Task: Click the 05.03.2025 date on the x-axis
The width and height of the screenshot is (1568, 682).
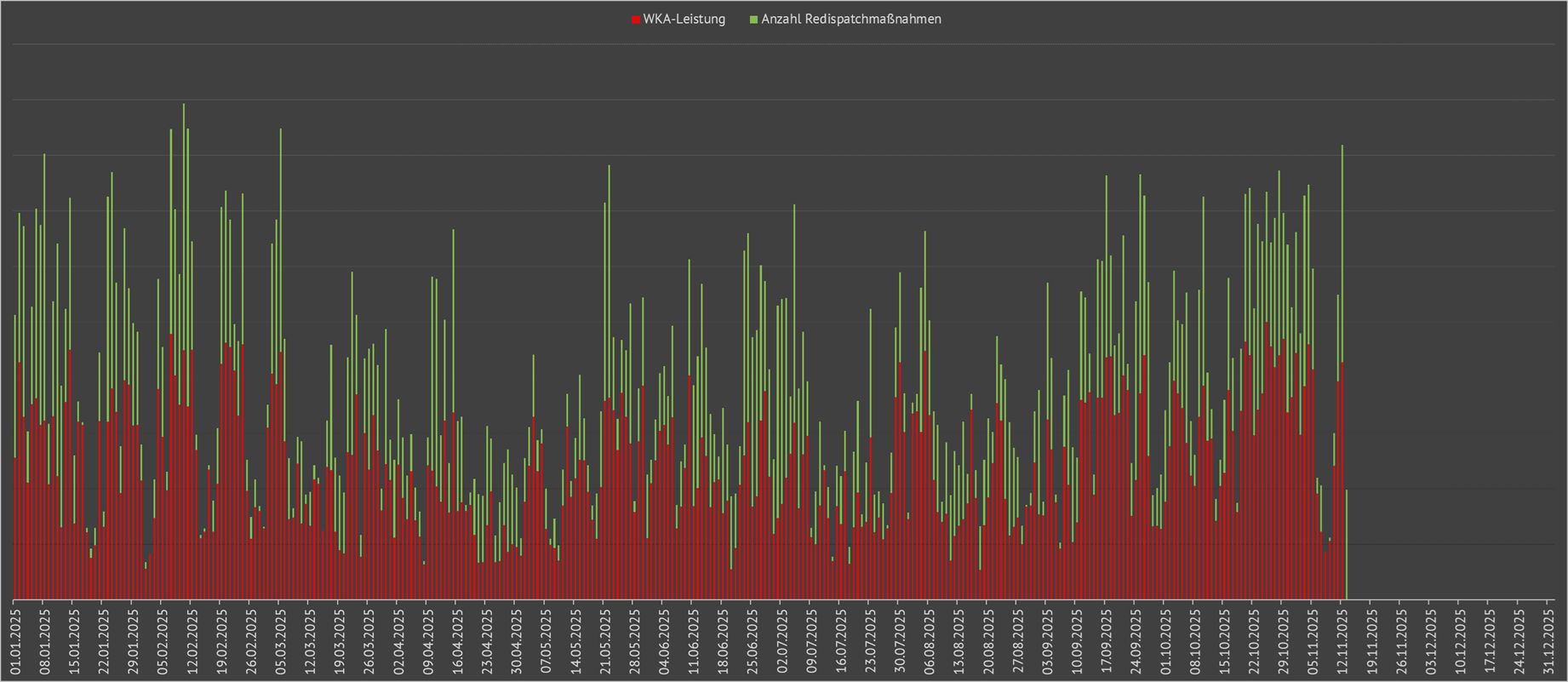Action: coord(279,639)
